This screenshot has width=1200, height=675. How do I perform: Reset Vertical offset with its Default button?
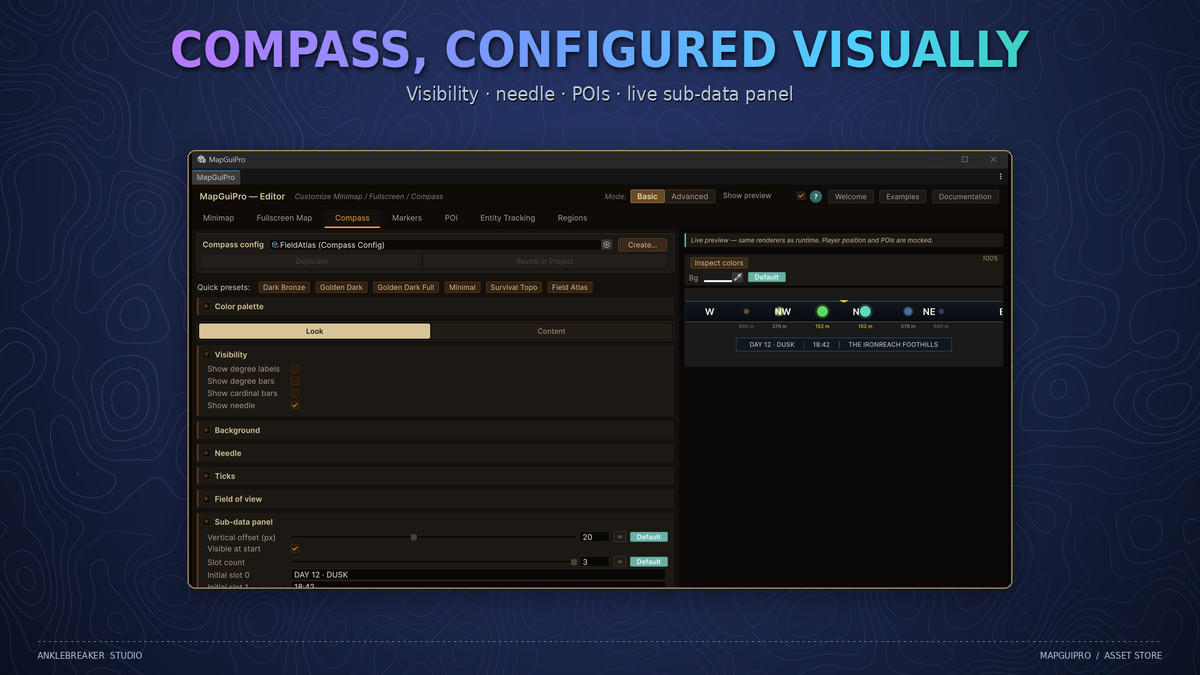(648, 537)
